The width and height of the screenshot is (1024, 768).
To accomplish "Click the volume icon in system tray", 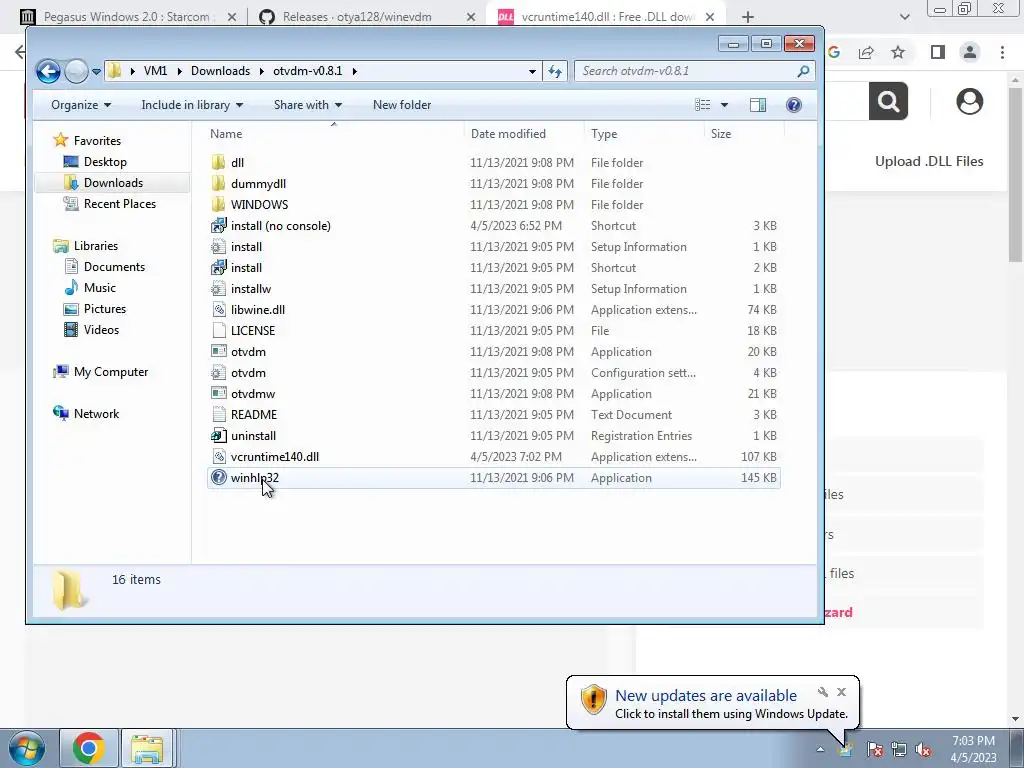I will 923,750.
